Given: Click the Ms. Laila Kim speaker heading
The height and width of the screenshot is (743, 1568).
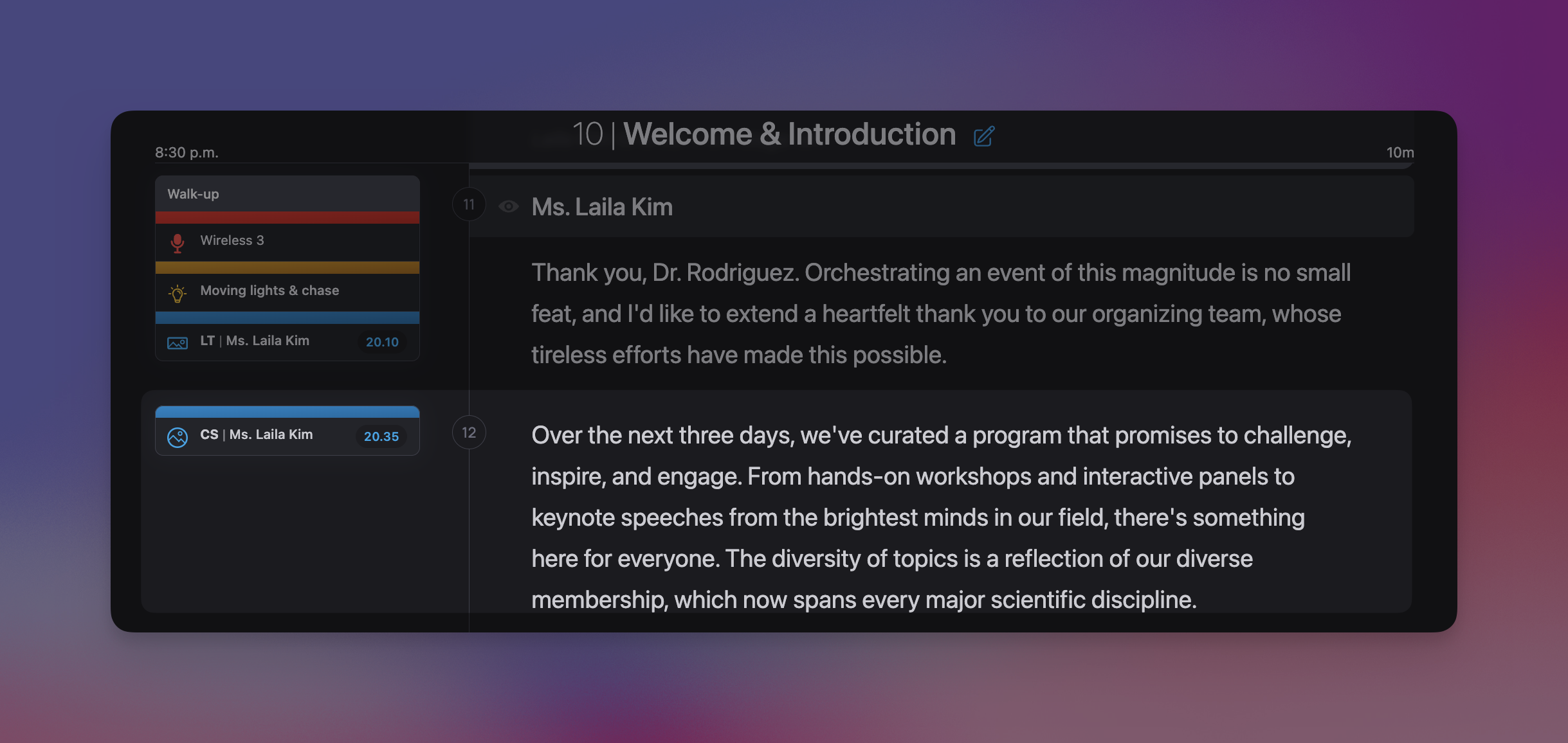Looking at the screenshot, I should pyautogui.click(x=602, y=207).
